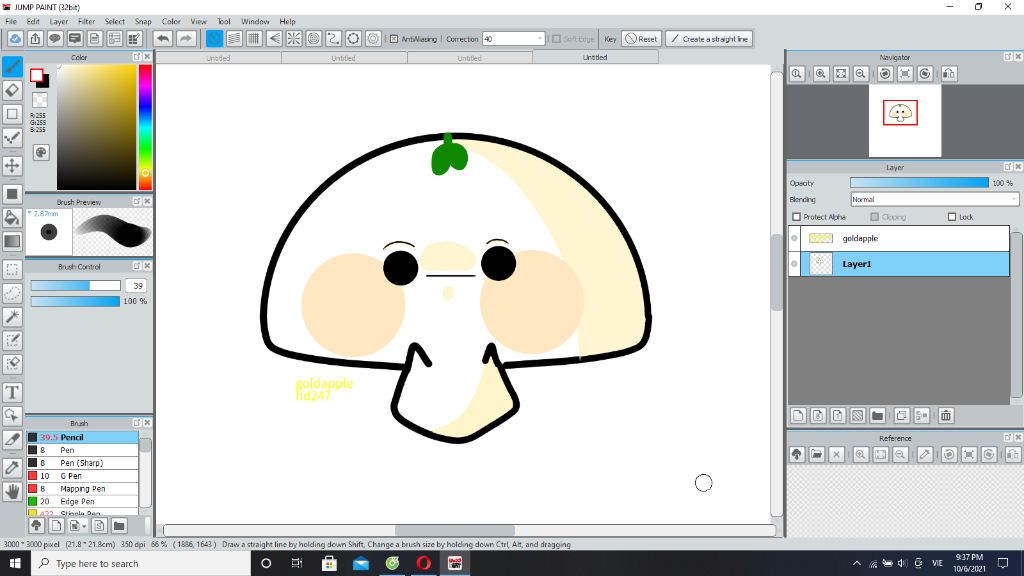Click the Windows search box

(x=140, y=563)
